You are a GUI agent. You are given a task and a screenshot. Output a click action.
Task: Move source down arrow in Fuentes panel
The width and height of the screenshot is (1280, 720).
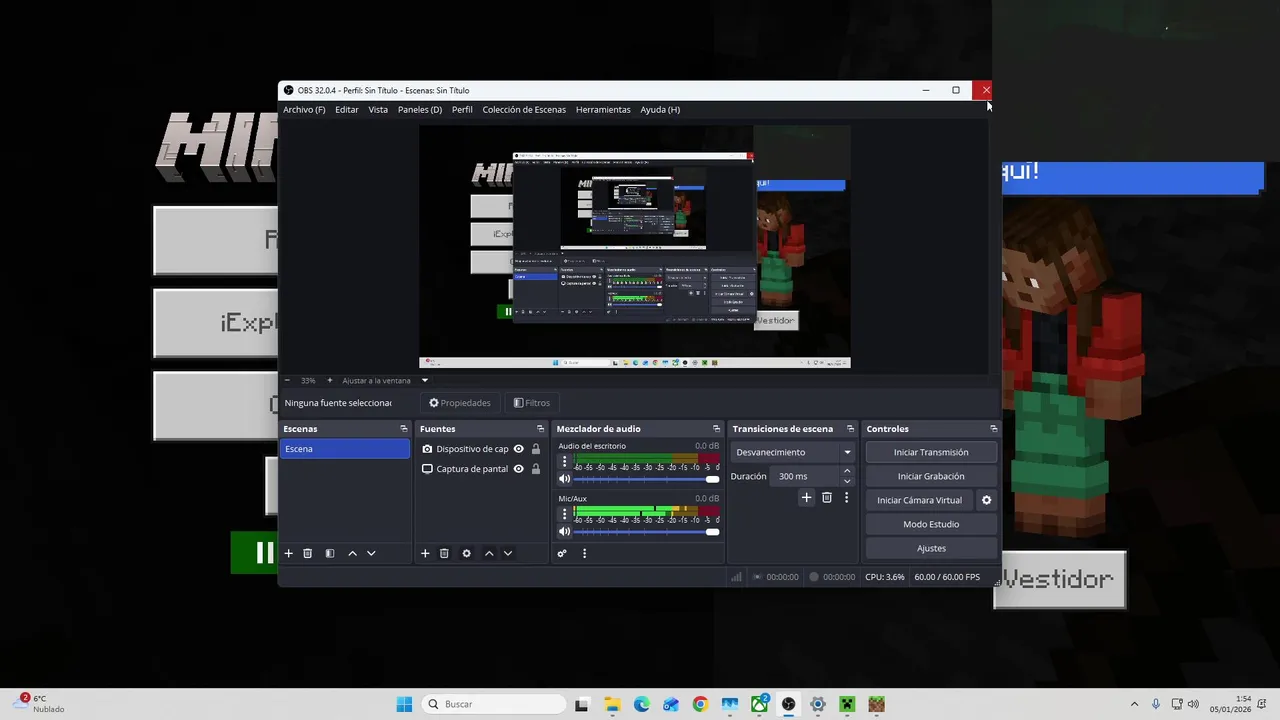(x=508, y=553)
